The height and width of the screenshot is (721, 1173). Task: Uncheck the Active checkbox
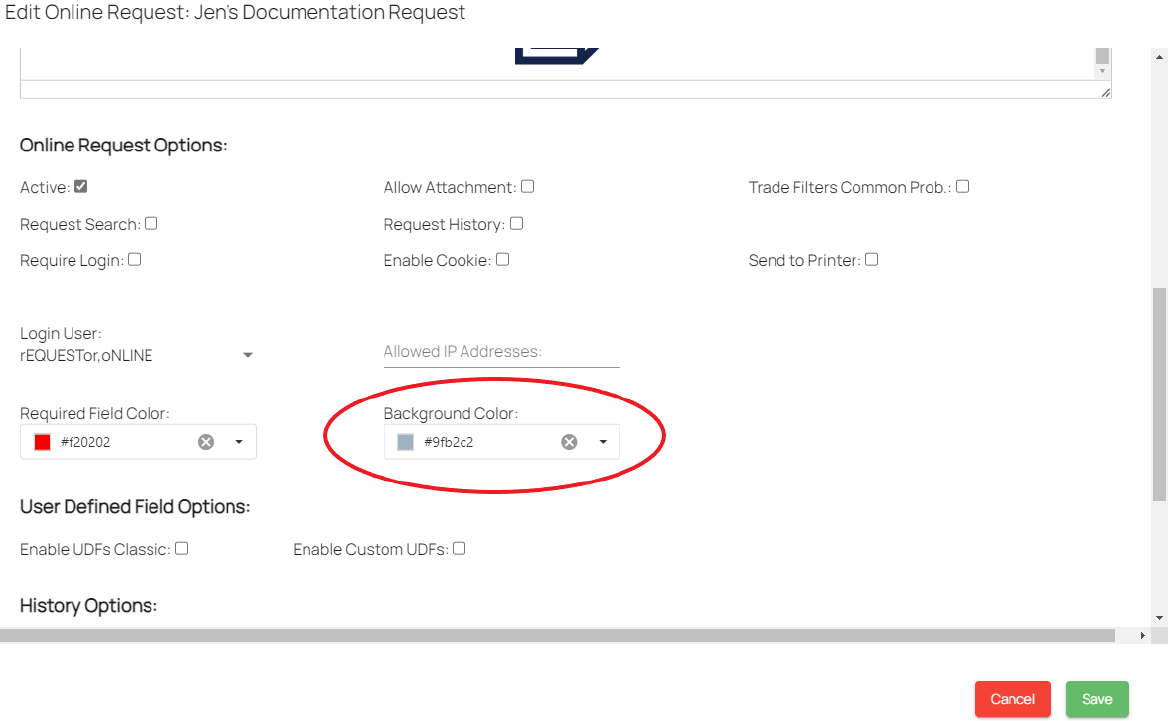pos(78,186)
